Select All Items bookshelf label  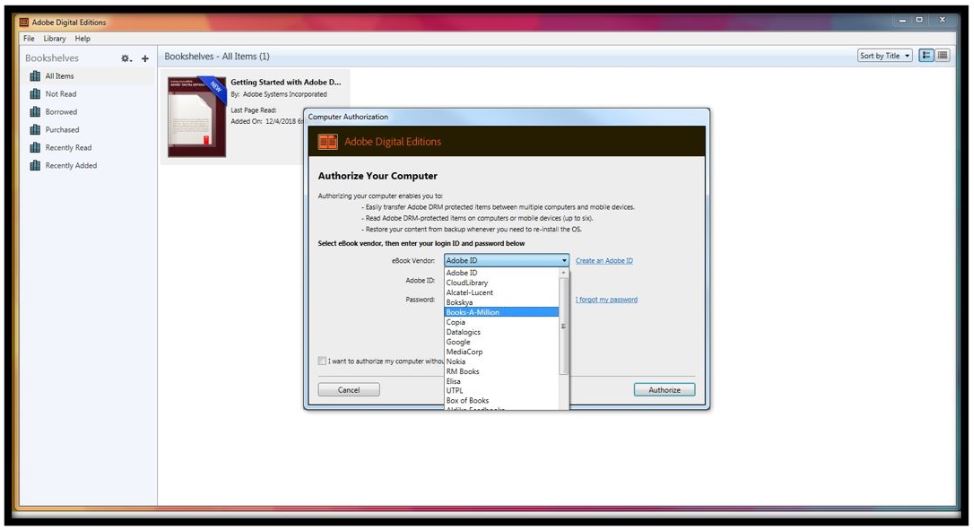60,76
